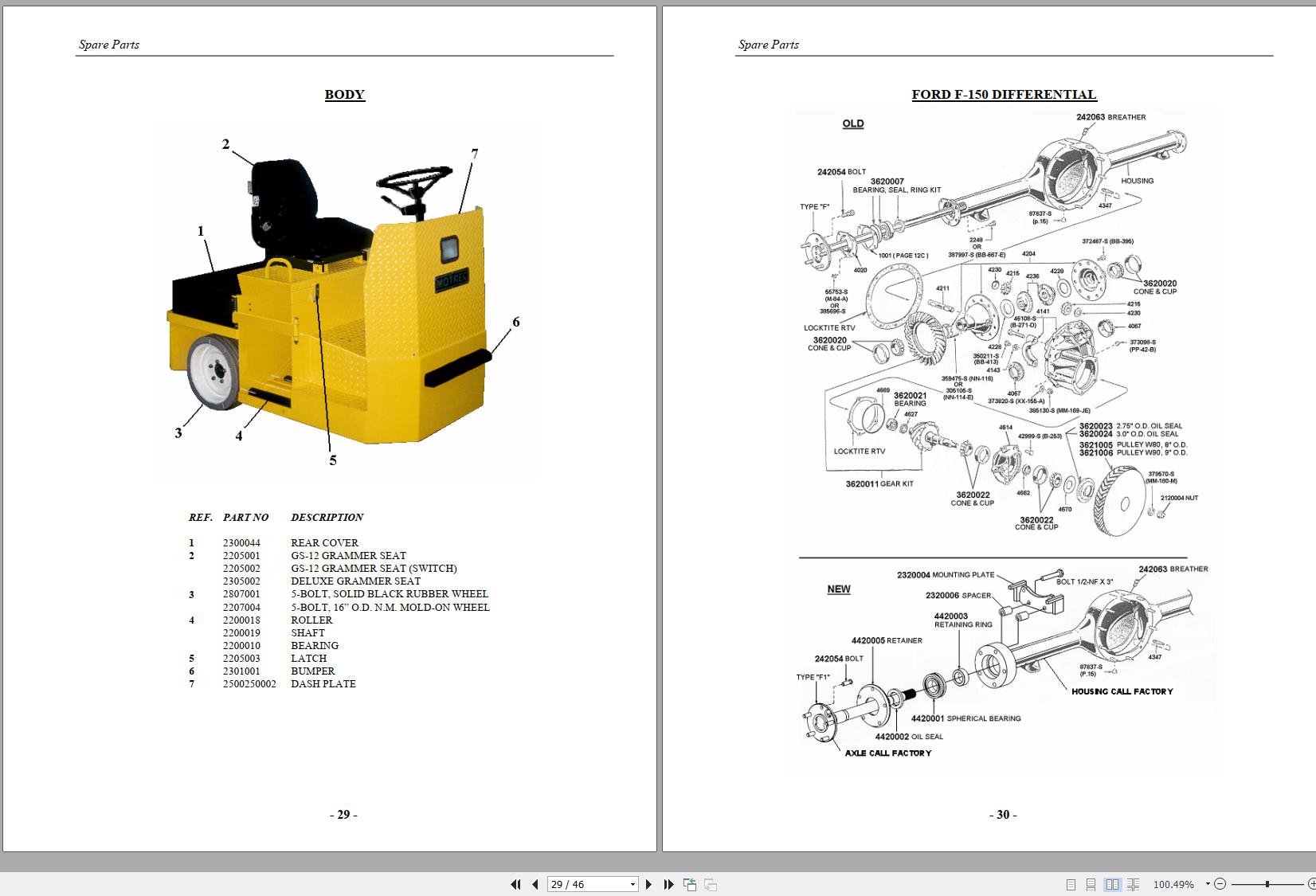Screen dimensions: 1316x896
Task: Switch to single page view
Action: coord(1071,884)
